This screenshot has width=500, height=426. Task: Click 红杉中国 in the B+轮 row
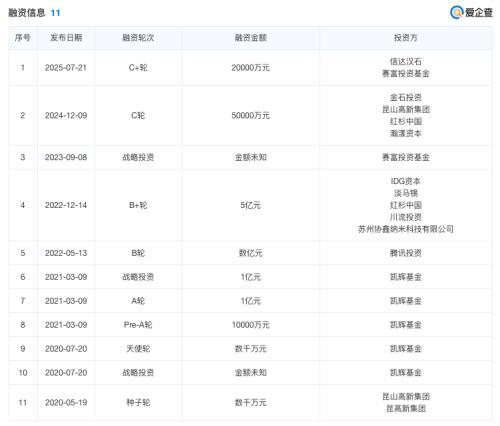tap(406, 205)
